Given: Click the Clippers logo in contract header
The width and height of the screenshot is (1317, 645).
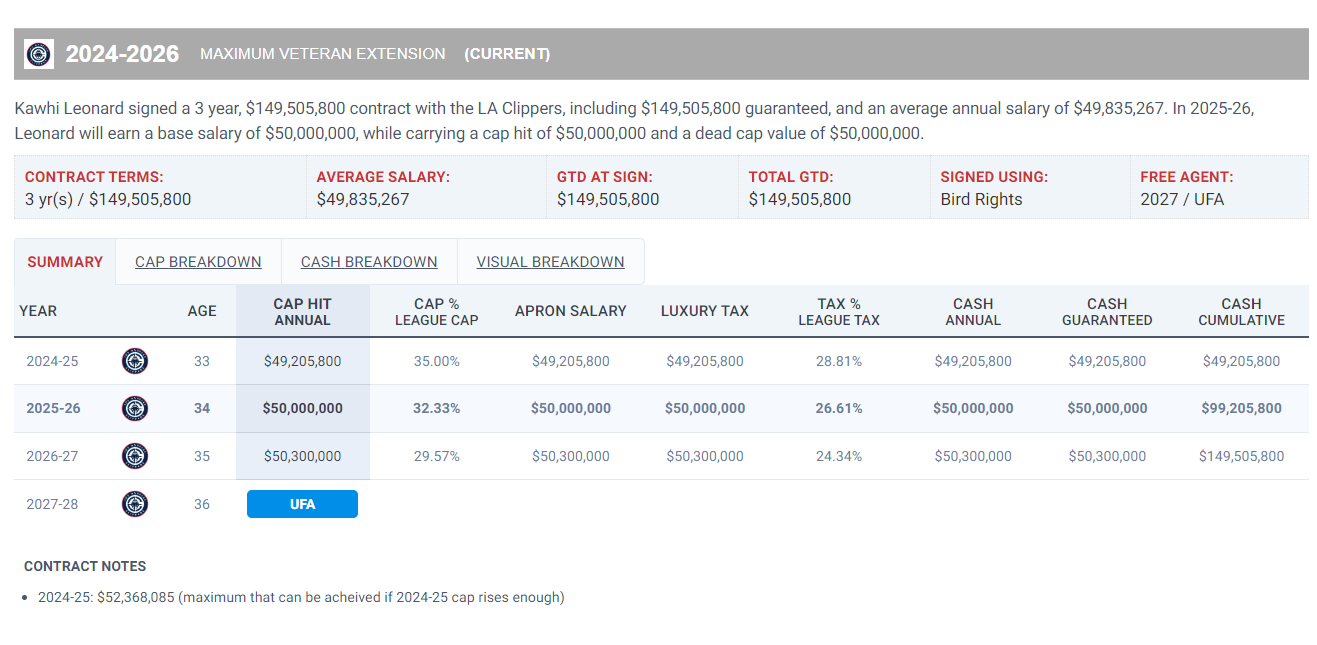Looking at the screenshot, I should (39, 54).
